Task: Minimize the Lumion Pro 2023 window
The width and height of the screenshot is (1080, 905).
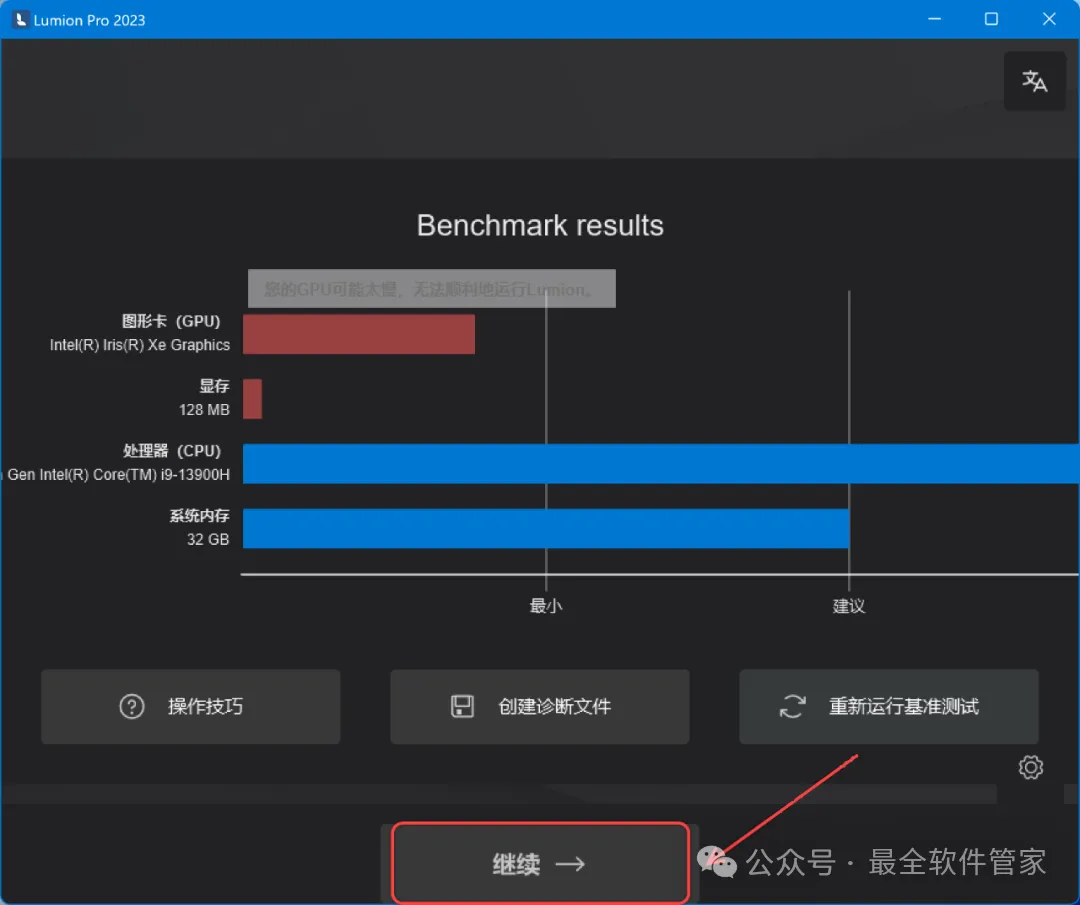Action: coord(934,19)
